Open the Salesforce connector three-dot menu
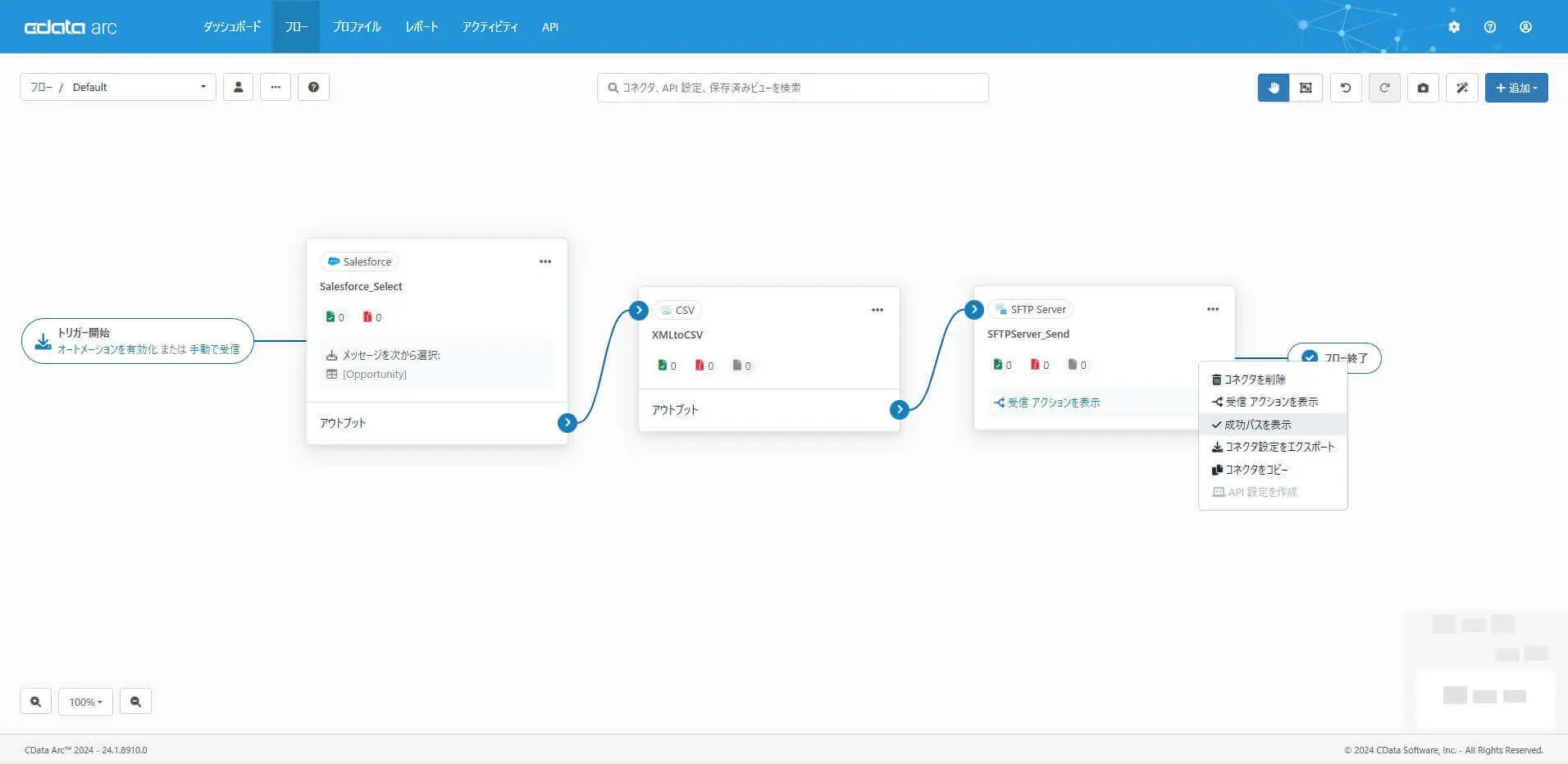Viewport: 1568px width, 764px height. click(545, 261)
